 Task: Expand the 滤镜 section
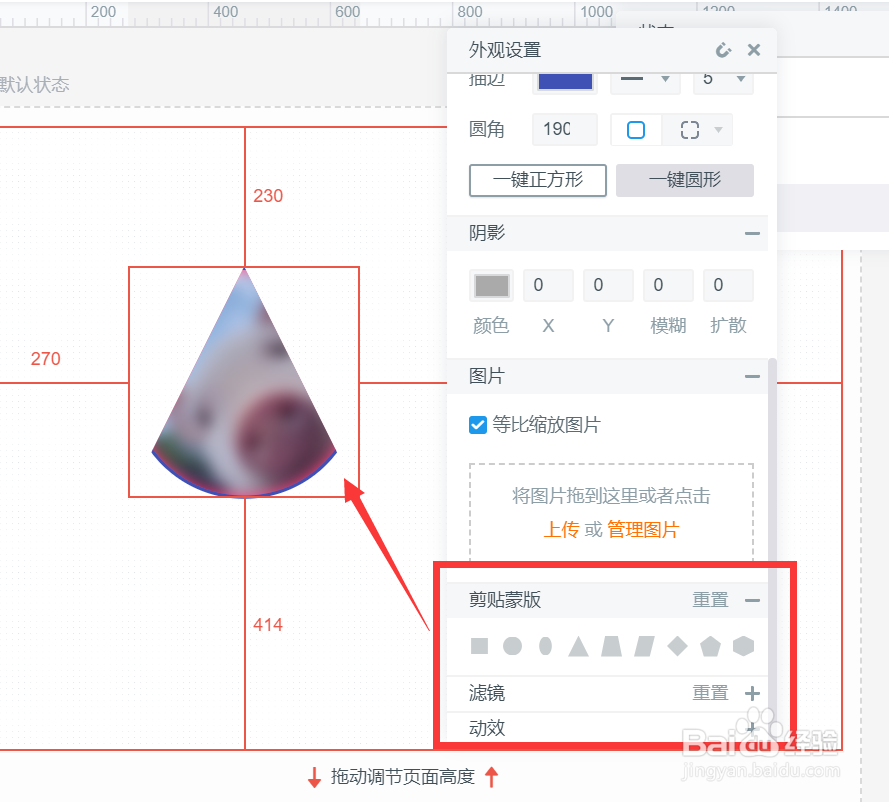coord(752,693)
